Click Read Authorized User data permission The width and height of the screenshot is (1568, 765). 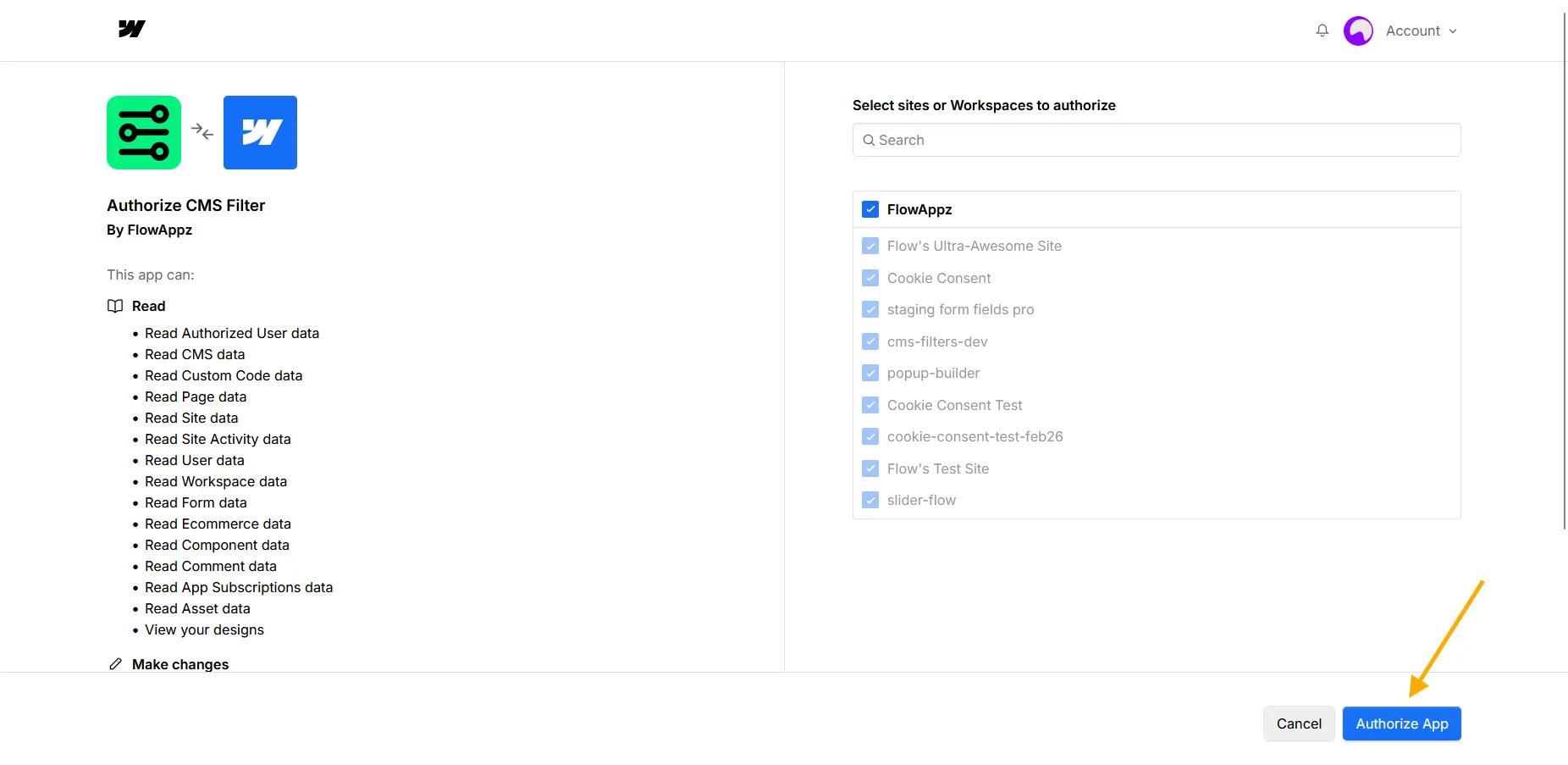click(x=232, y=333)
